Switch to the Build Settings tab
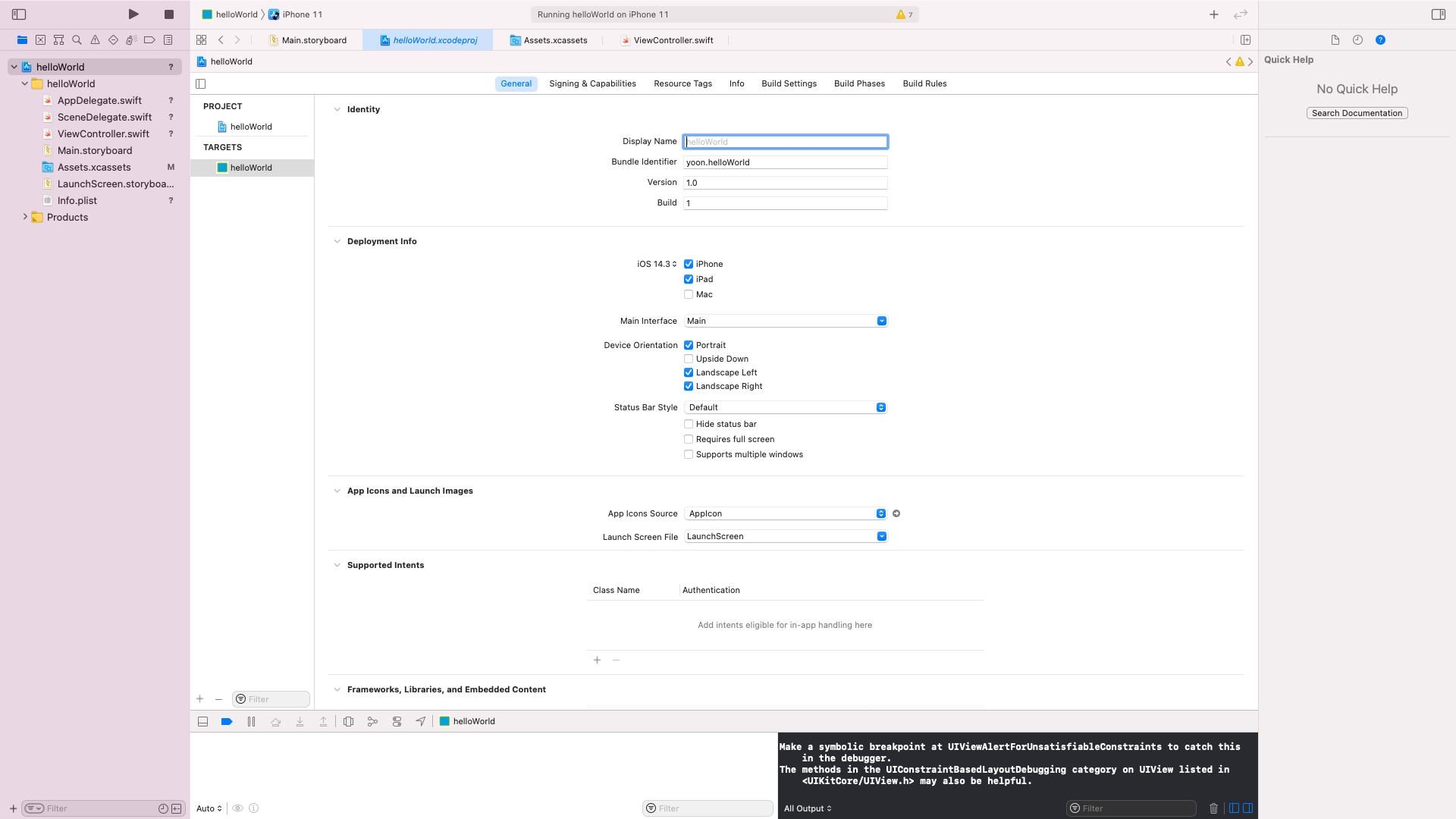This screenshot has width=1456, height=819. 789,84
